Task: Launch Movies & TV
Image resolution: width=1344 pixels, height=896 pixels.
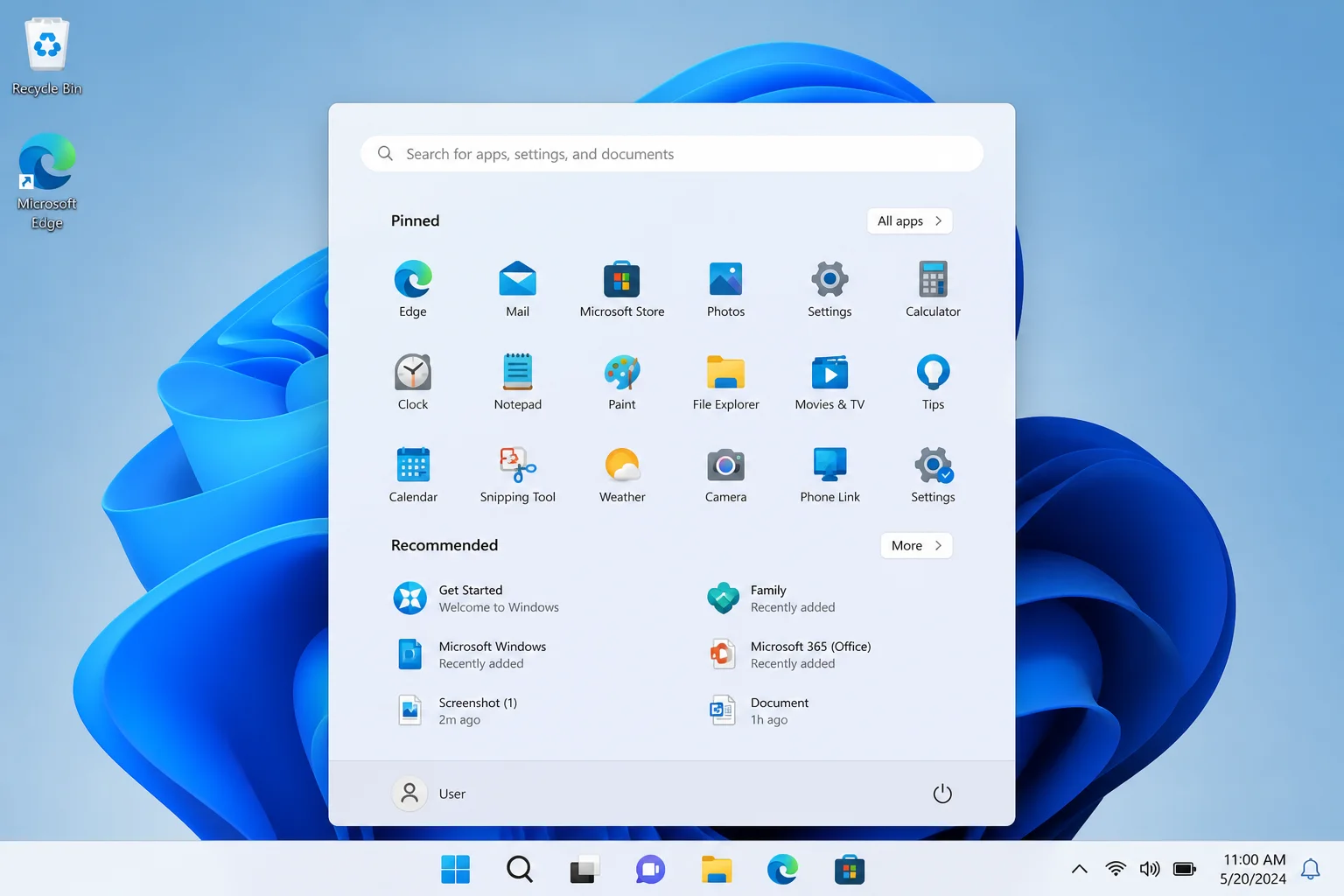Action: (x=829, y=382)
